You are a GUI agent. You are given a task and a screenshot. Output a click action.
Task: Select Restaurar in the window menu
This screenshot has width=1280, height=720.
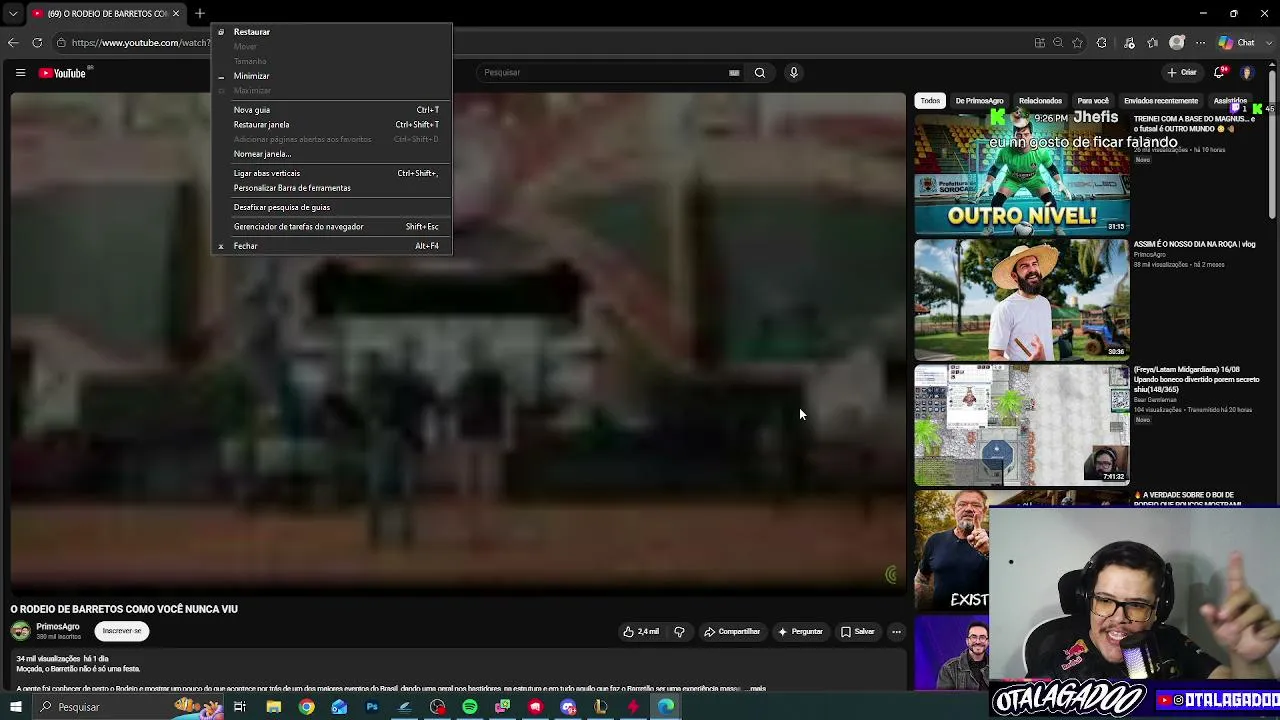(x=332, y=32)
